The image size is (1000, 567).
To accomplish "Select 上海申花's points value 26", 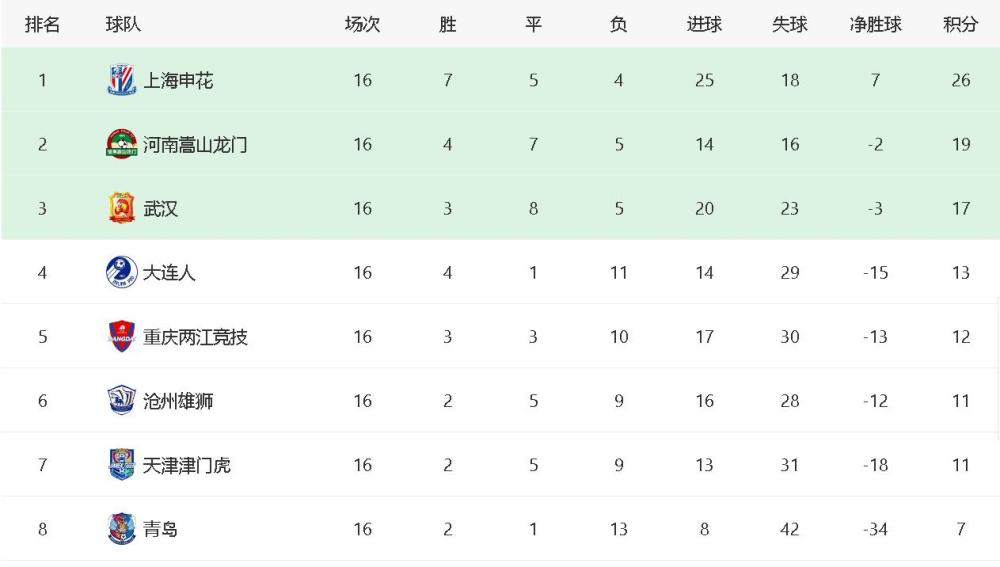I will tap(960, 80).
